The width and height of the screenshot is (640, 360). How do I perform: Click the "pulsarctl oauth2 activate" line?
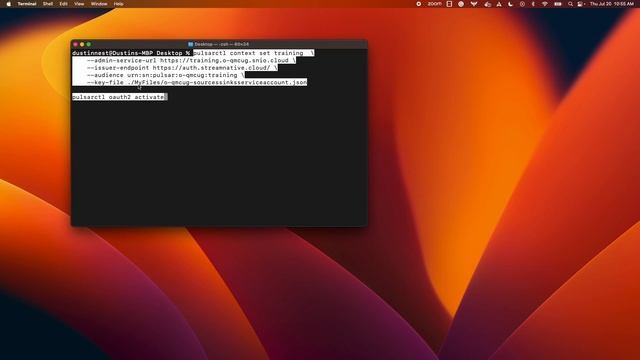[118, 97]
